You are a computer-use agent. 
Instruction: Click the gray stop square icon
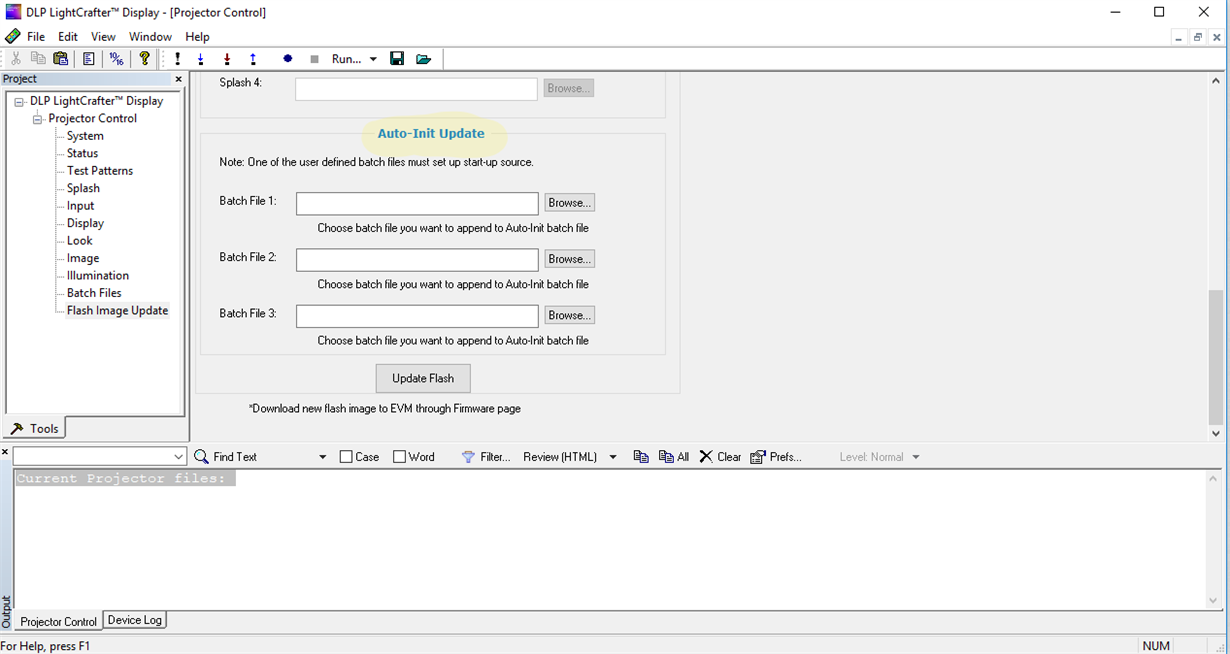tap(314, 59)
